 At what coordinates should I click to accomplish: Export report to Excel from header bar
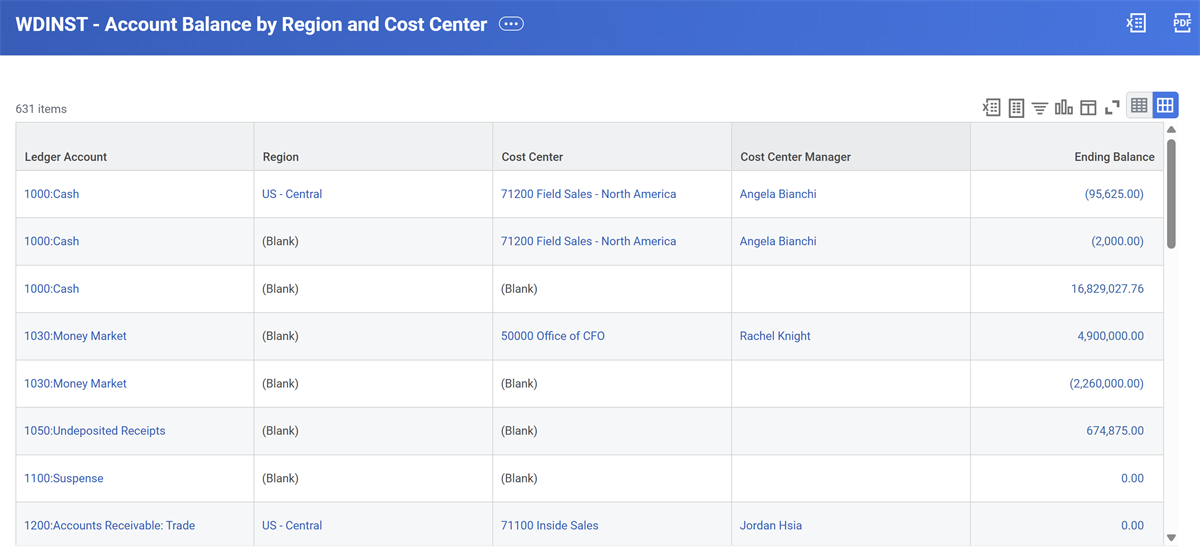coord(1136,23)
